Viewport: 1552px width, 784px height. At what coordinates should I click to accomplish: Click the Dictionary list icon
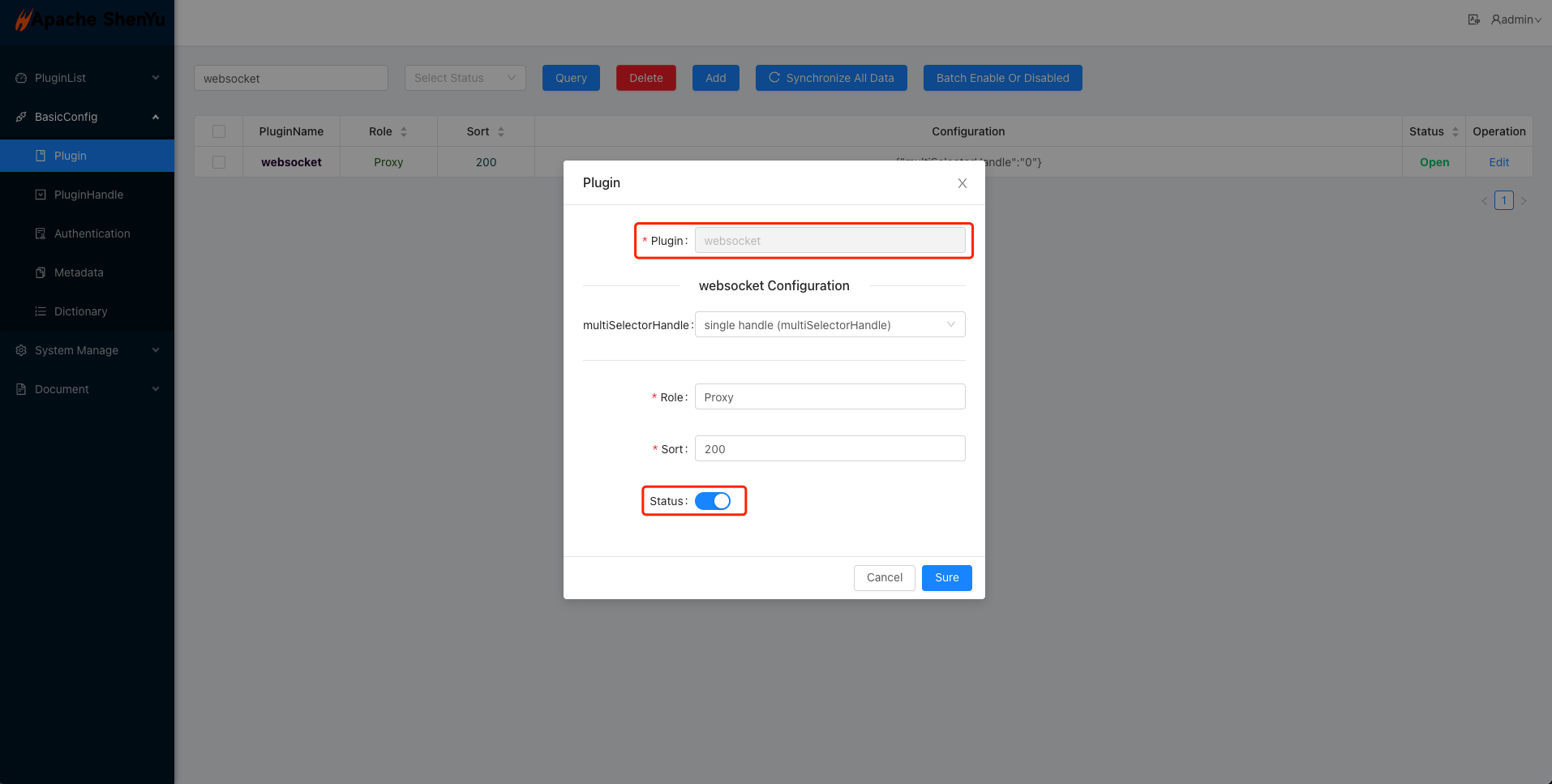click(41, 311)
